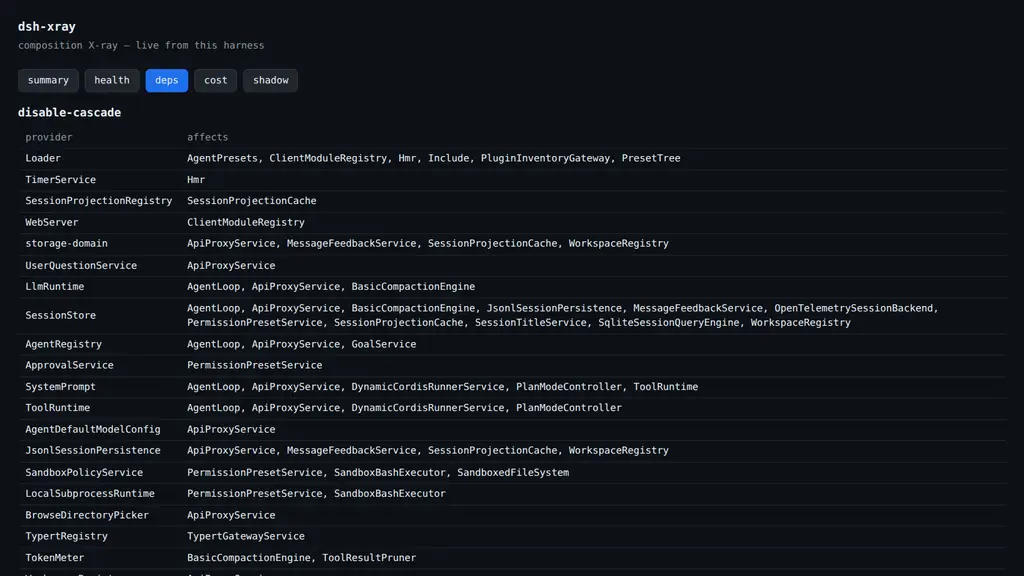The width and height of the screenshot is (1024, 576).
Task: Switch to the health tab
Action: [x=112, y=80]
